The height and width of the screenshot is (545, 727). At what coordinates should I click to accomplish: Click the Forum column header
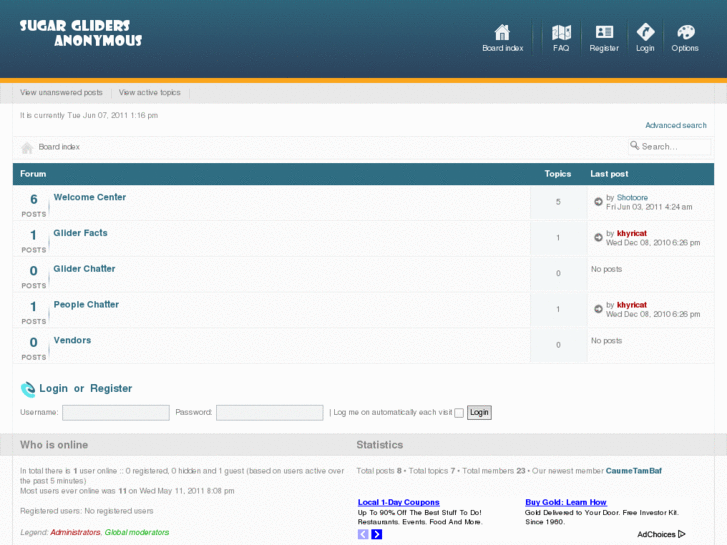pos(33,173)
